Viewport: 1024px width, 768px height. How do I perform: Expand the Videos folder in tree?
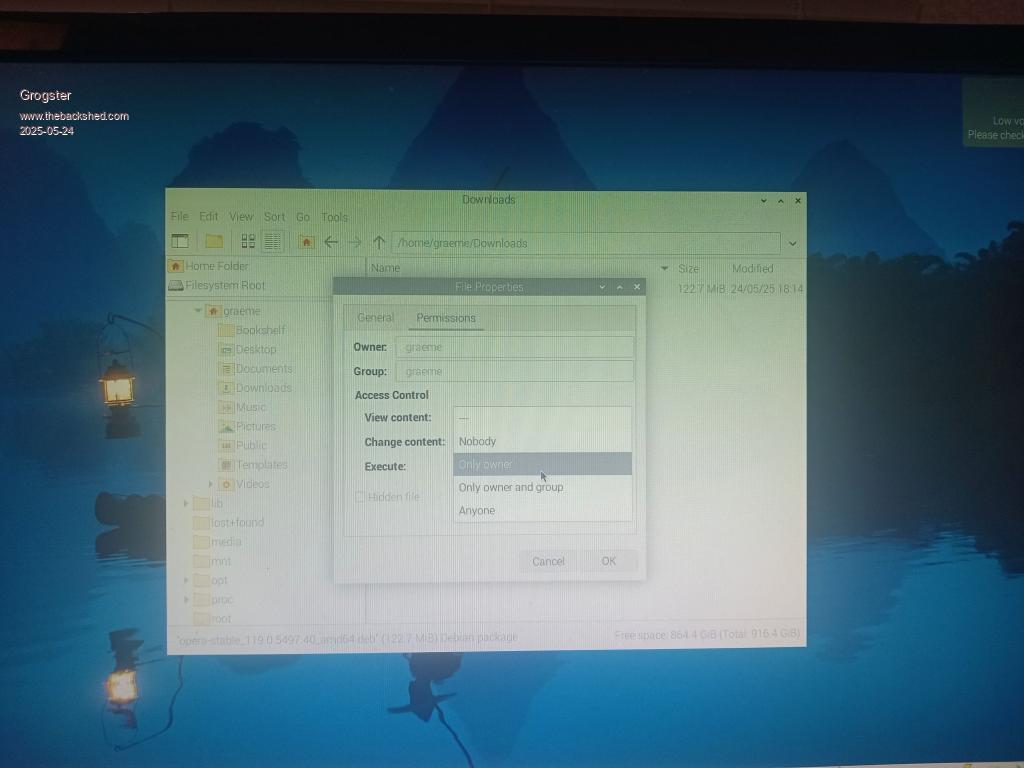[211, 484]
